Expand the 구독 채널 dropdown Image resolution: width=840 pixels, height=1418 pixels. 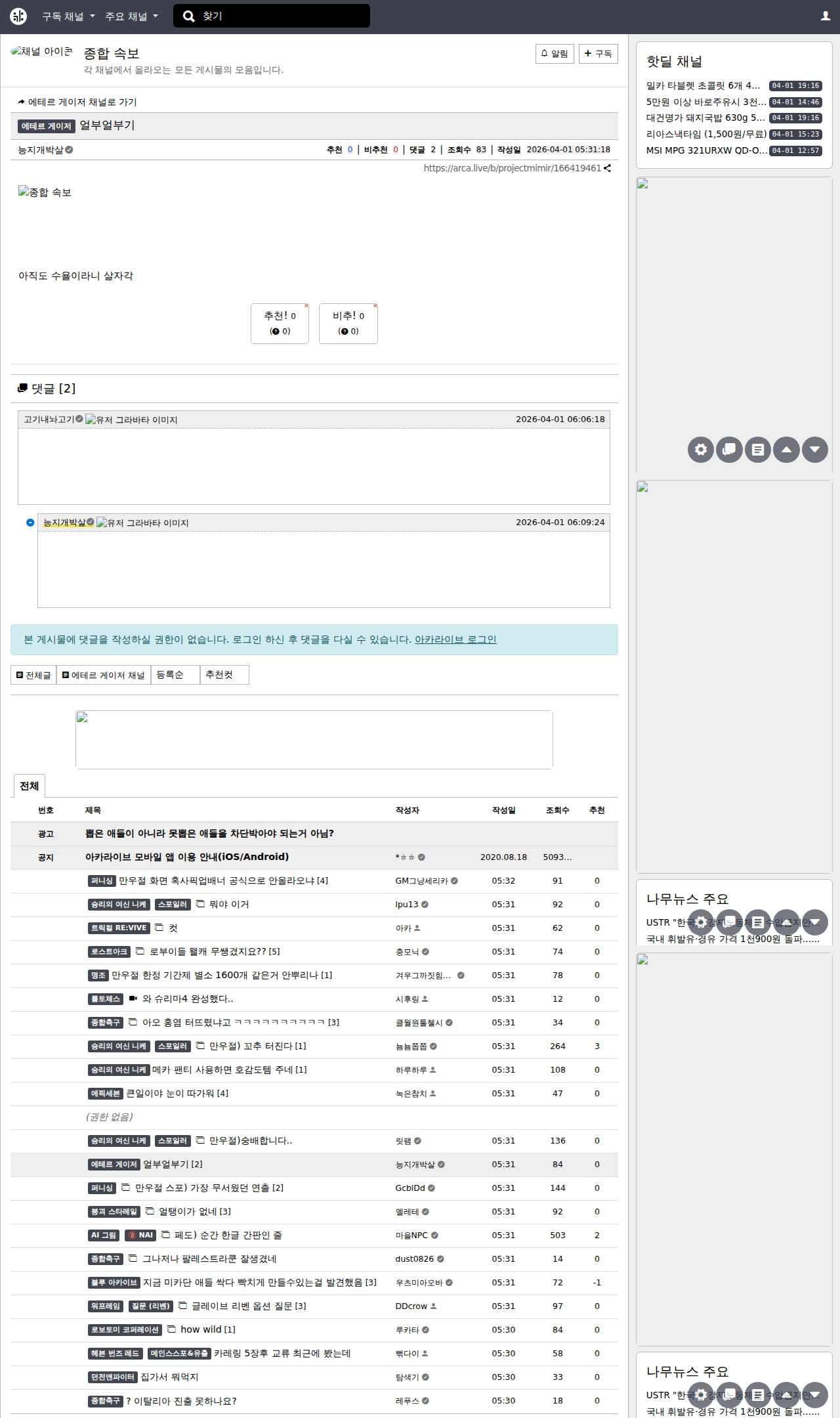[68, 16]
